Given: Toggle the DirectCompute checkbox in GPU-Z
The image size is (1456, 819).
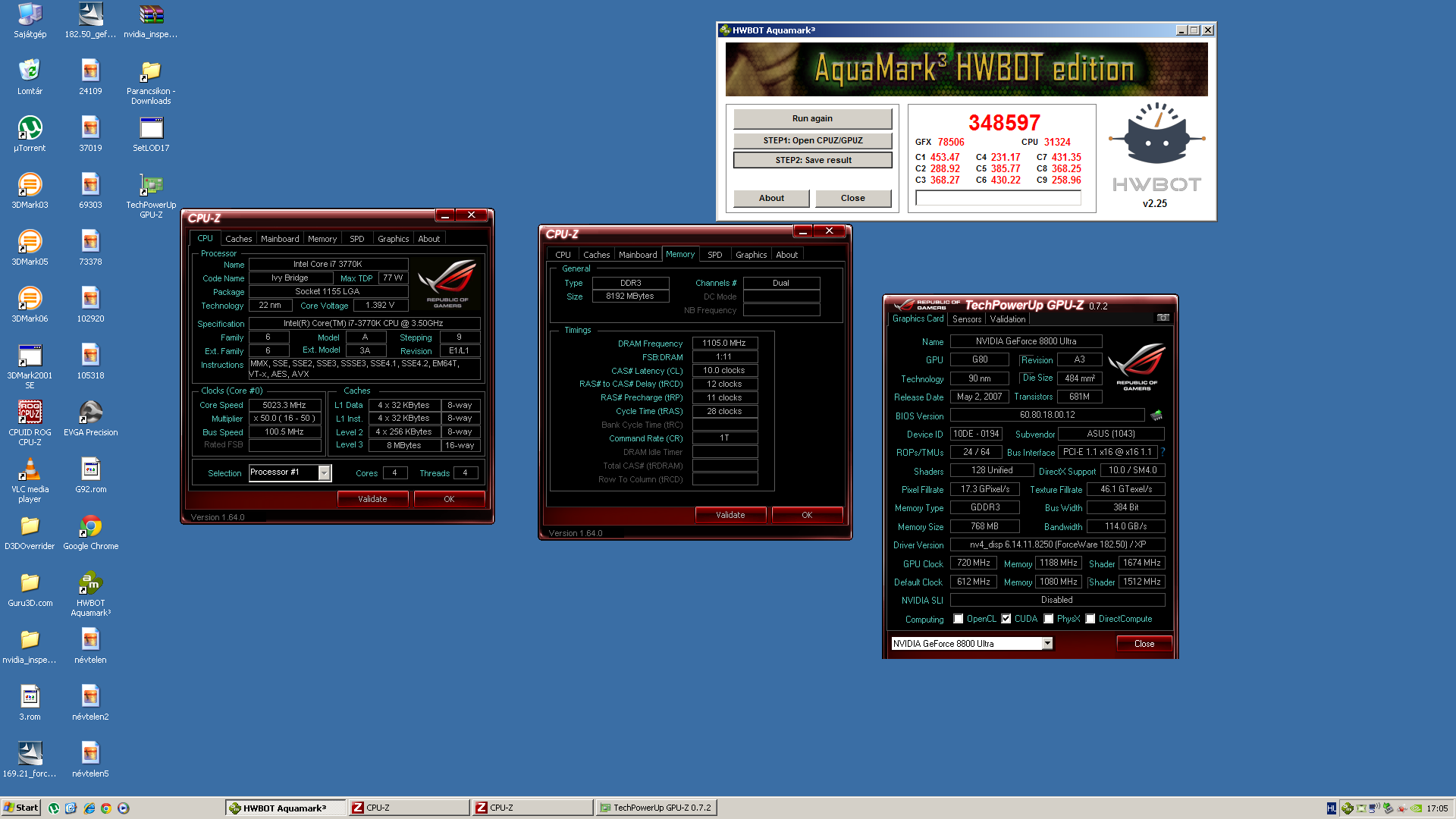Looking at the screenshot, I should (x=1090, y=619).
